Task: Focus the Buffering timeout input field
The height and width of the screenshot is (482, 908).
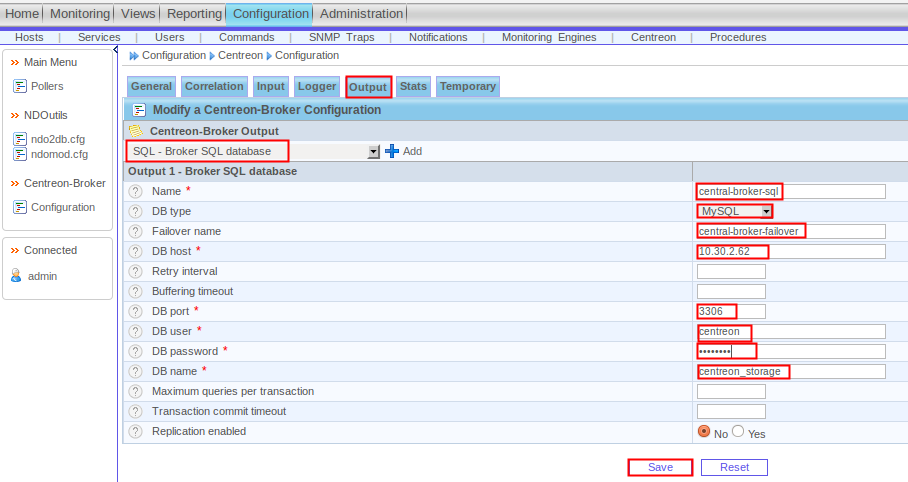Action: 731,291
